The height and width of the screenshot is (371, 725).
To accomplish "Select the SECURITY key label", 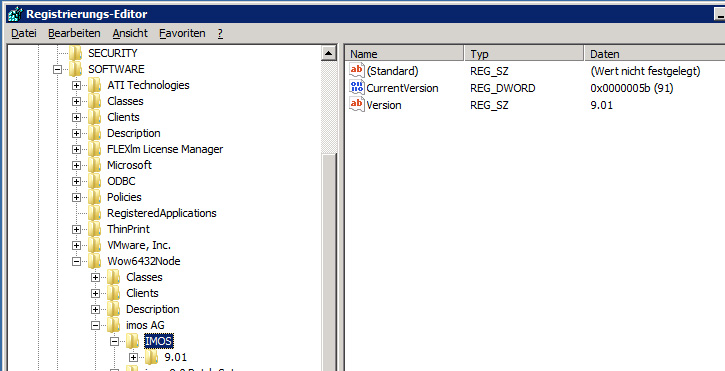I will click(x=113, y=53).
